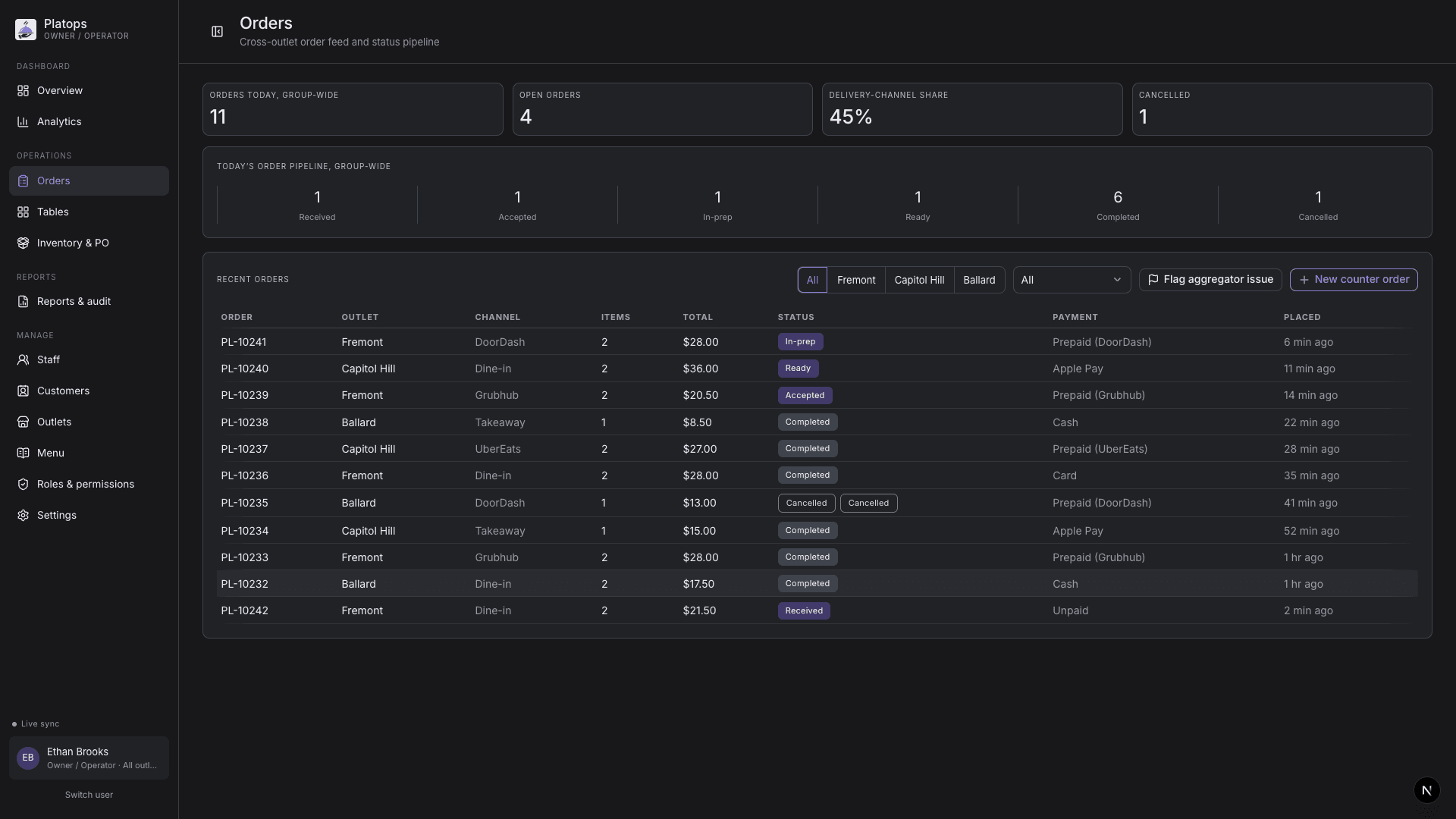
Task: Open the Customers page link
Action: tap(89, 391)
